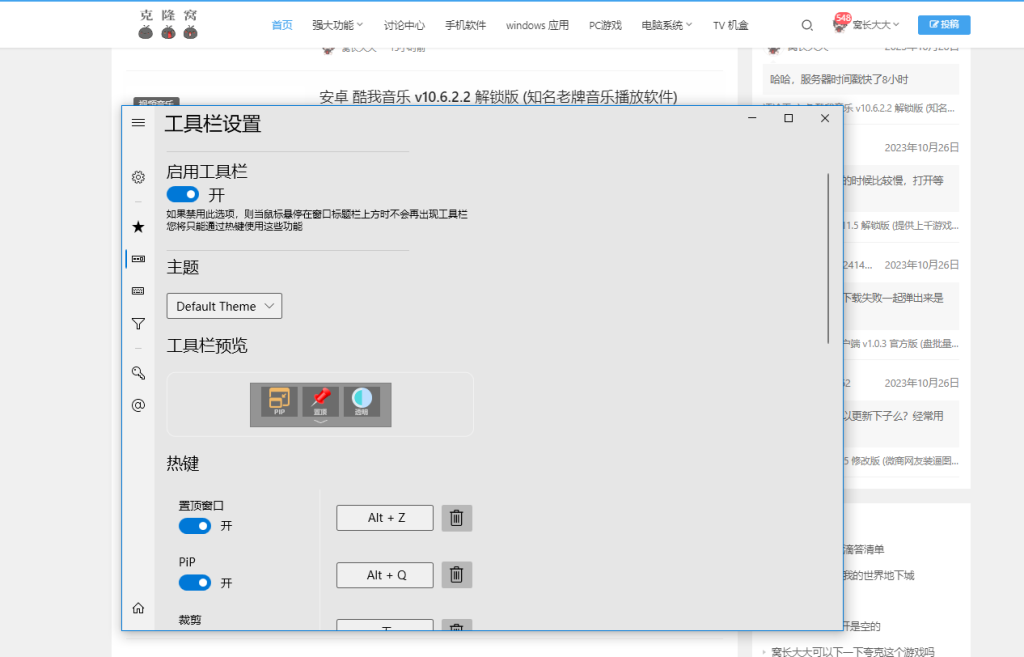Screen dimensions: 1024x657
Task: Open 手机软件 on website navigation
Action: [x=466, y=25]
